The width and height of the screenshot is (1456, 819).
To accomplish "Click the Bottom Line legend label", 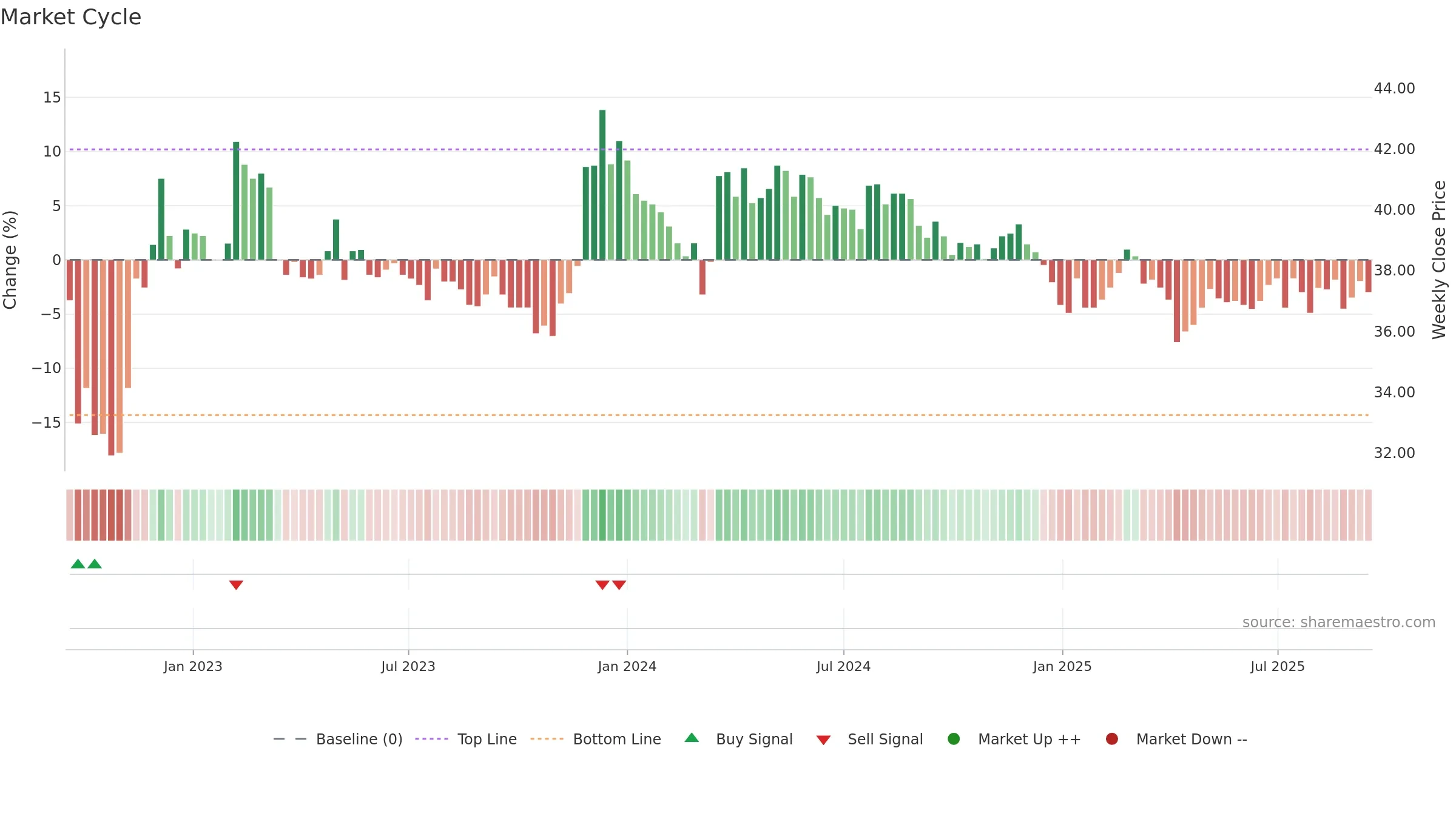I will 617,739.
